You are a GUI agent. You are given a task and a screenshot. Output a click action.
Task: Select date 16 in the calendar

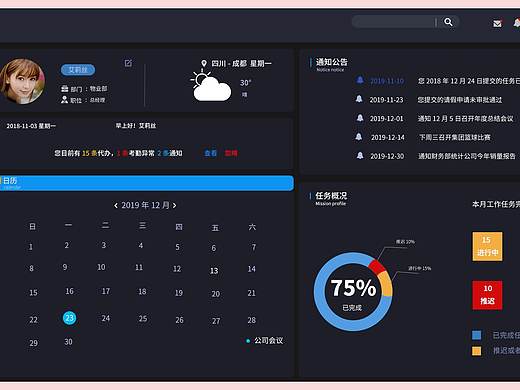[x=69, y=291]
